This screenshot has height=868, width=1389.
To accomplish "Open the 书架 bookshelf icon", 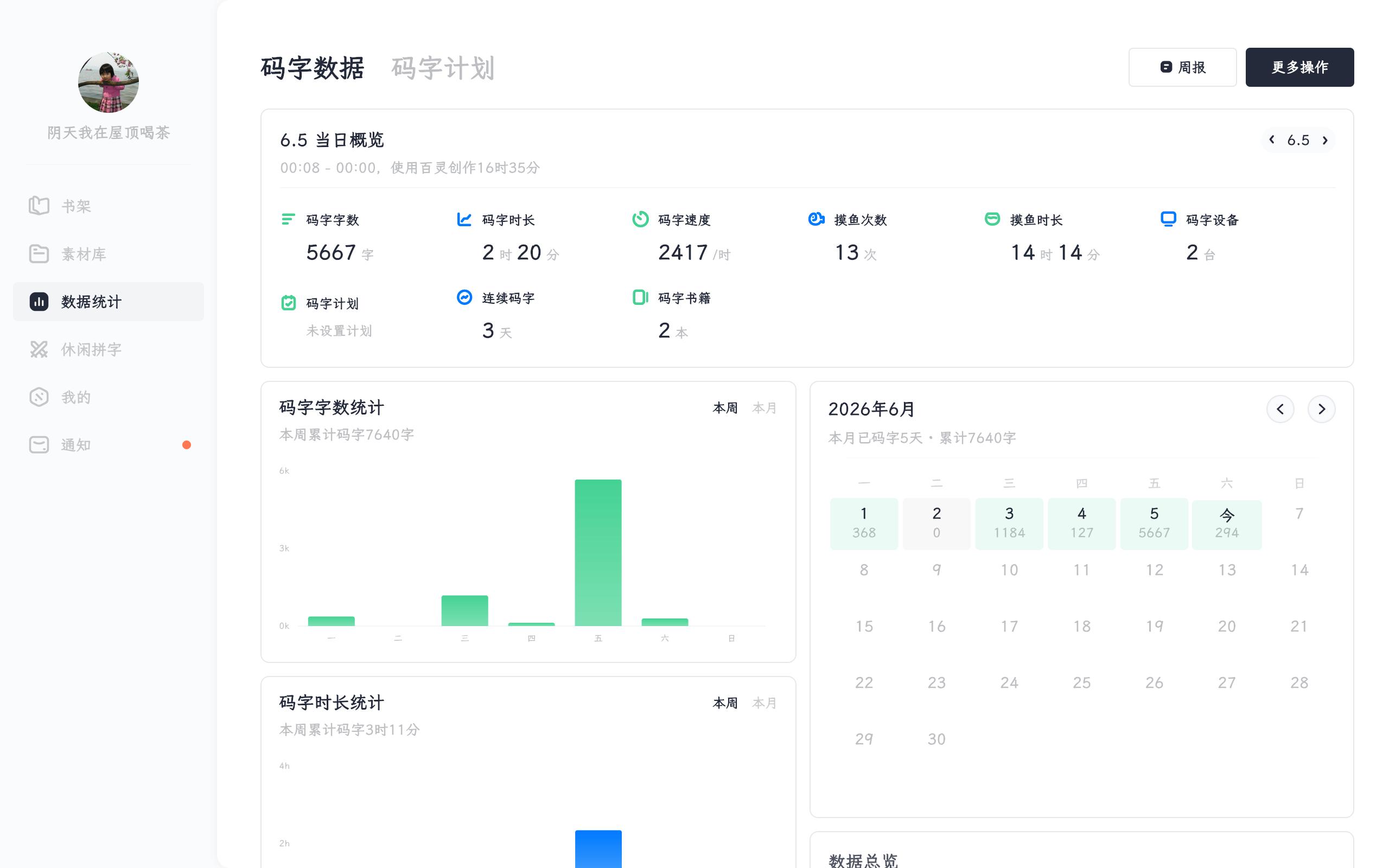I will click(x=39, y=206).
